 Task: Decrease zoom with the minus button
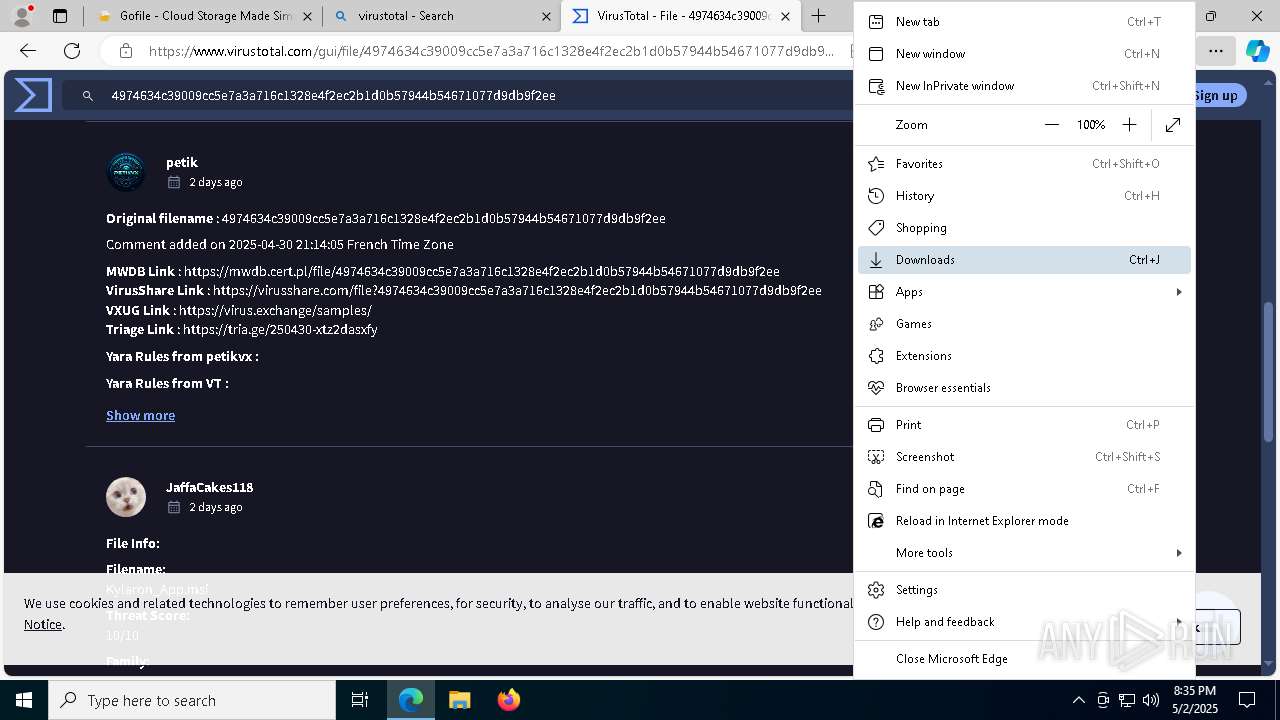[1051, 125]
